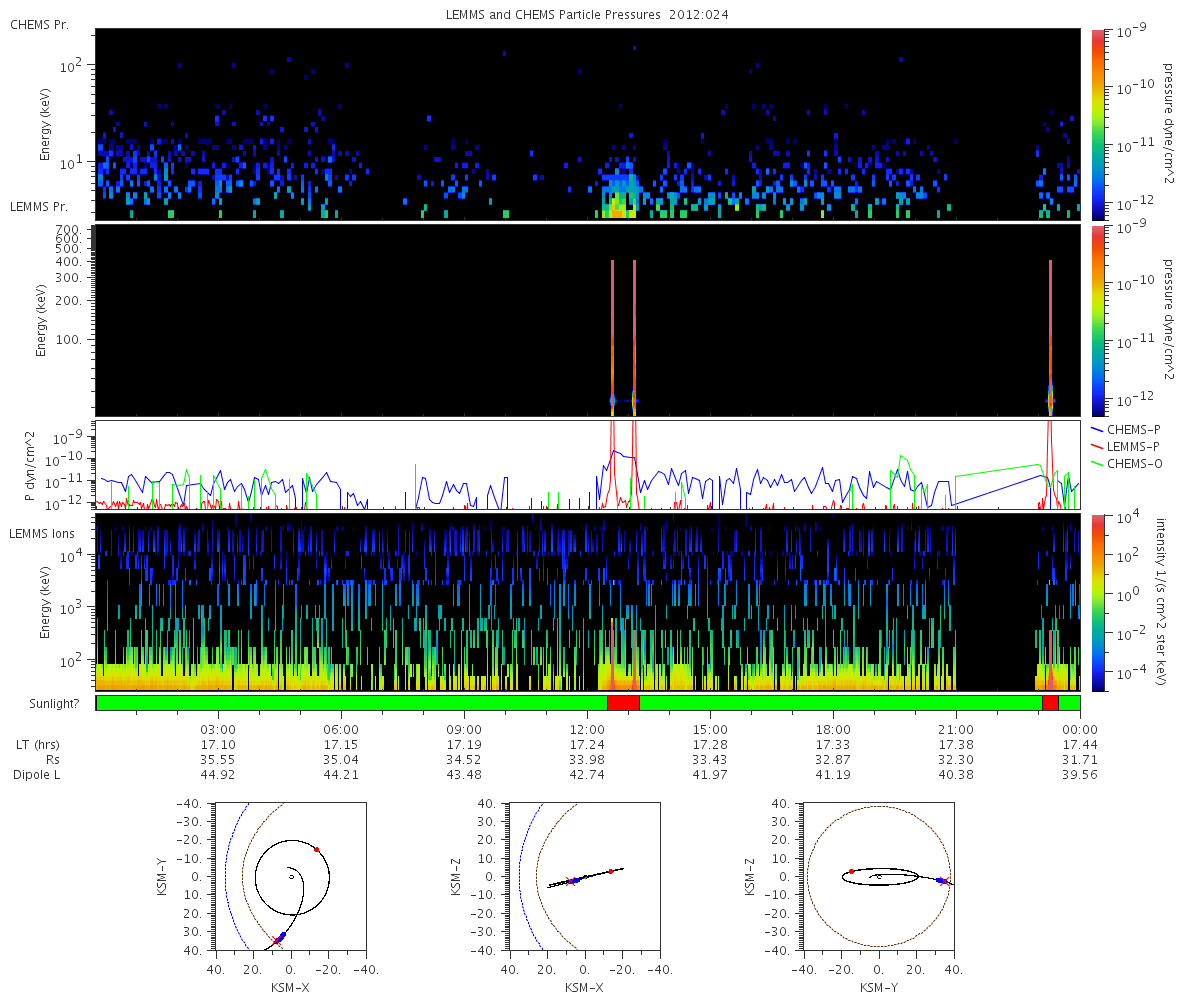Image resolution: width=1200 pixels, height=1000 pixels.
Task: Click the 21:00 time axis label
Action: pos(957,731)
